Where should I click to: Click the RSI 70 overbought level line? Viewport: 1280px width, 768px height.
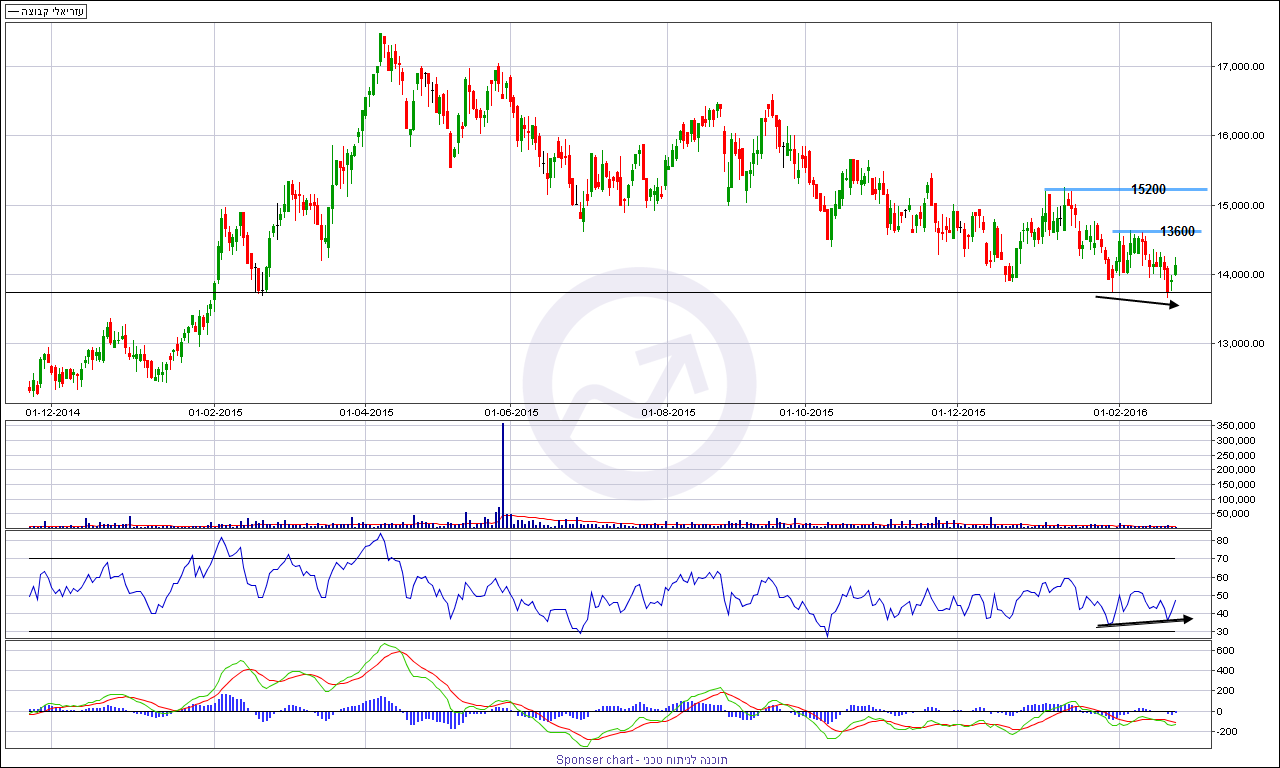tap(600, 558)
